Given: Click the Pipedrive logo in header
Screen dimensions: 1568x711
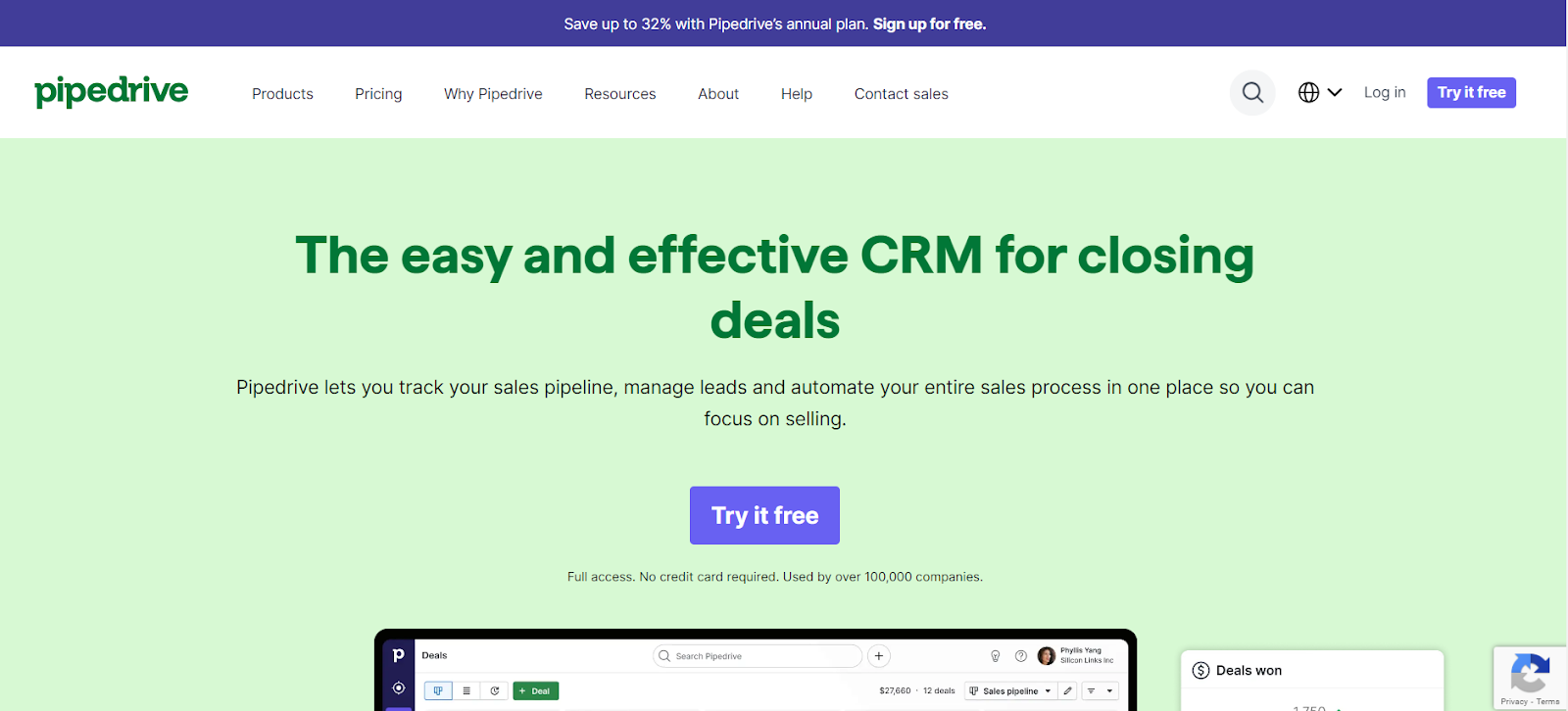Looking at the screenshot, I should [112, 91].
